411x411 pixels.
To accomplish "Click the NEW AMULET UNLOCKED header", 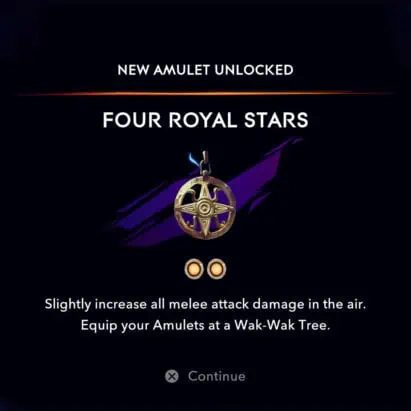I will pos(205,70).
